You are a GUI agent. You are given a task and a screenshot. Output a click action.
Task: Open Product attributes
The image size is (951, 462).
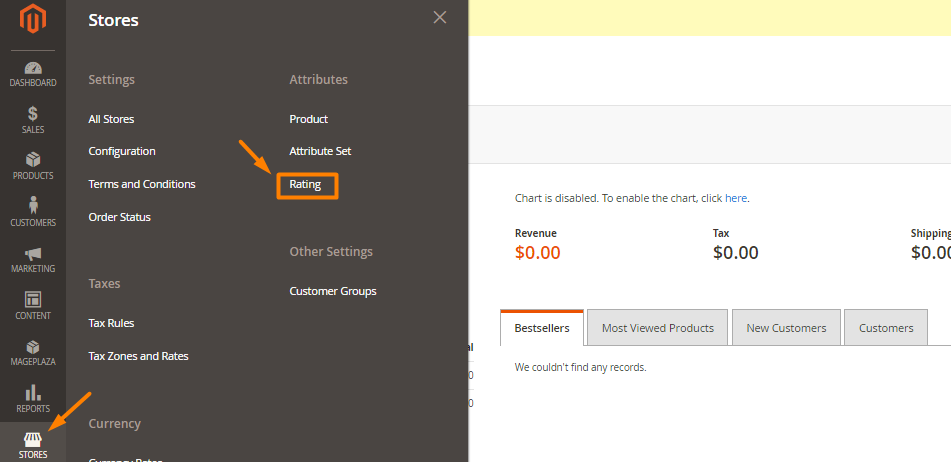point(309,119)
